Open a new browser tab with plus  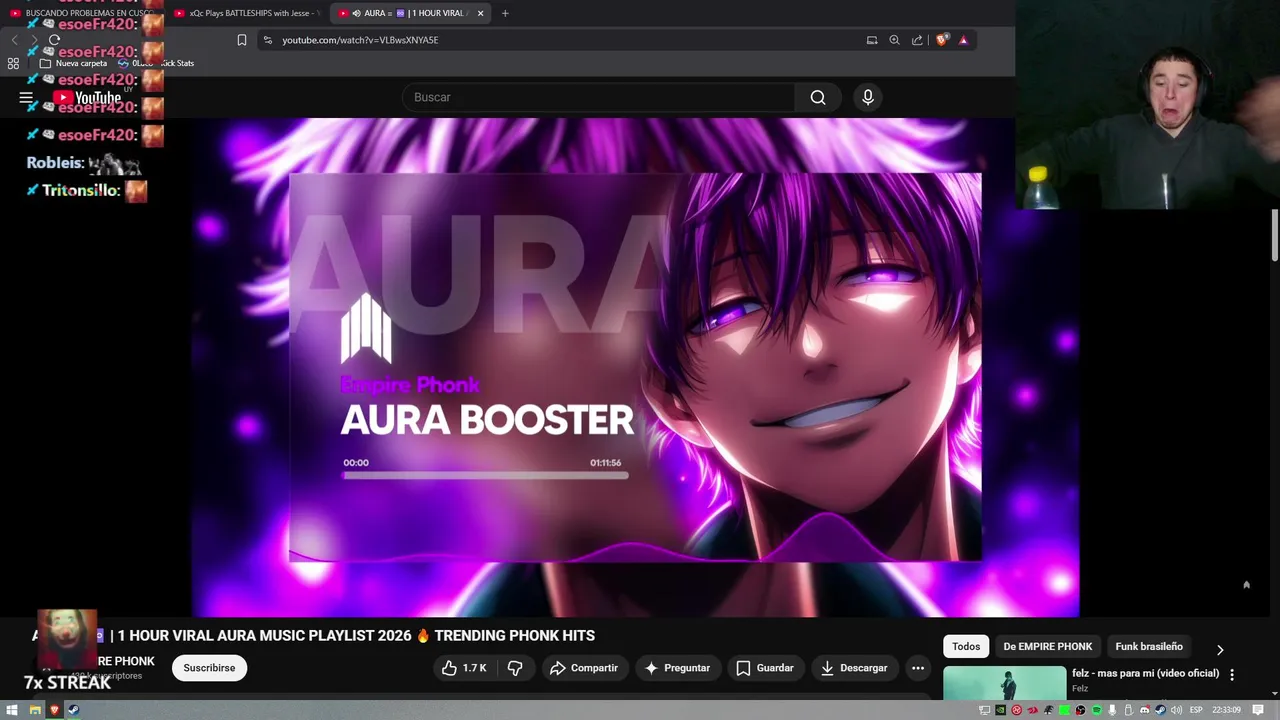[x=505, y=13]
